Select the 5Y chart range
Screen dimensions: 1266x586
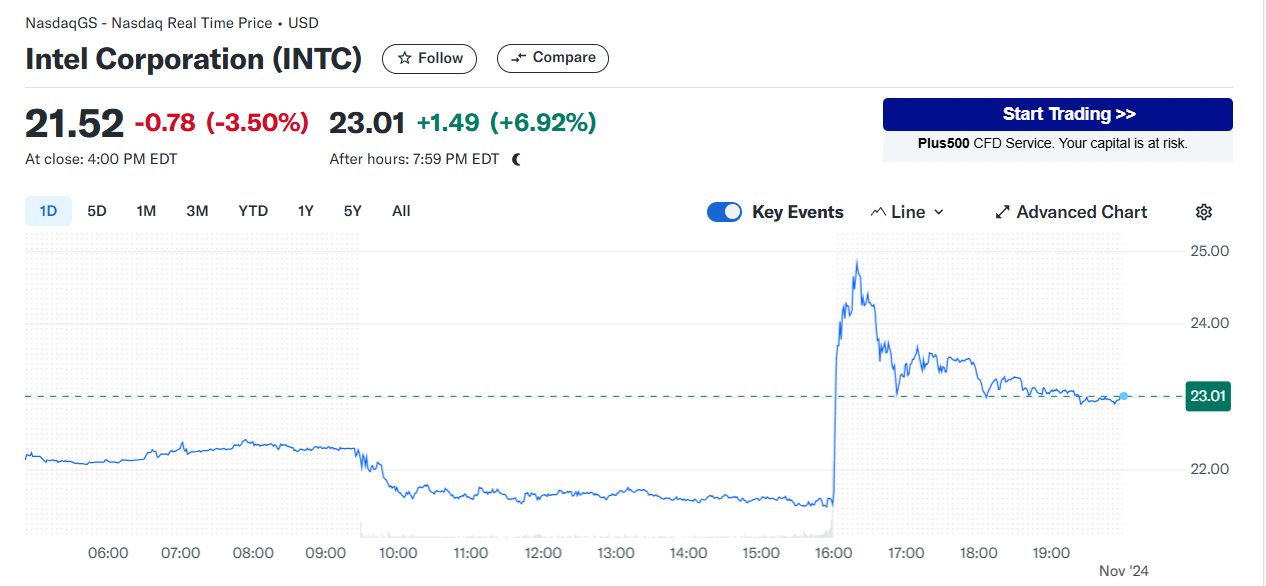coord(352,211)
